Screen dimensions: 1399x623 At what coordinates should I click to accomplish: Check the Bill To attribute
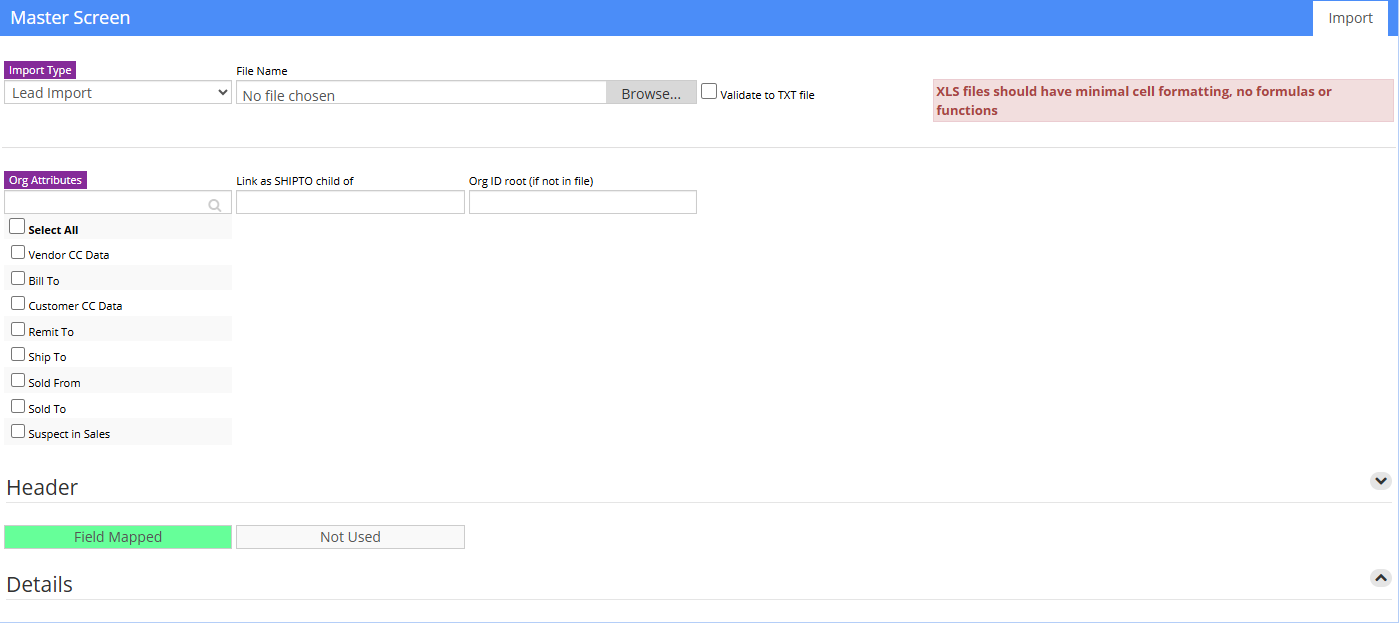pos(18,278)
